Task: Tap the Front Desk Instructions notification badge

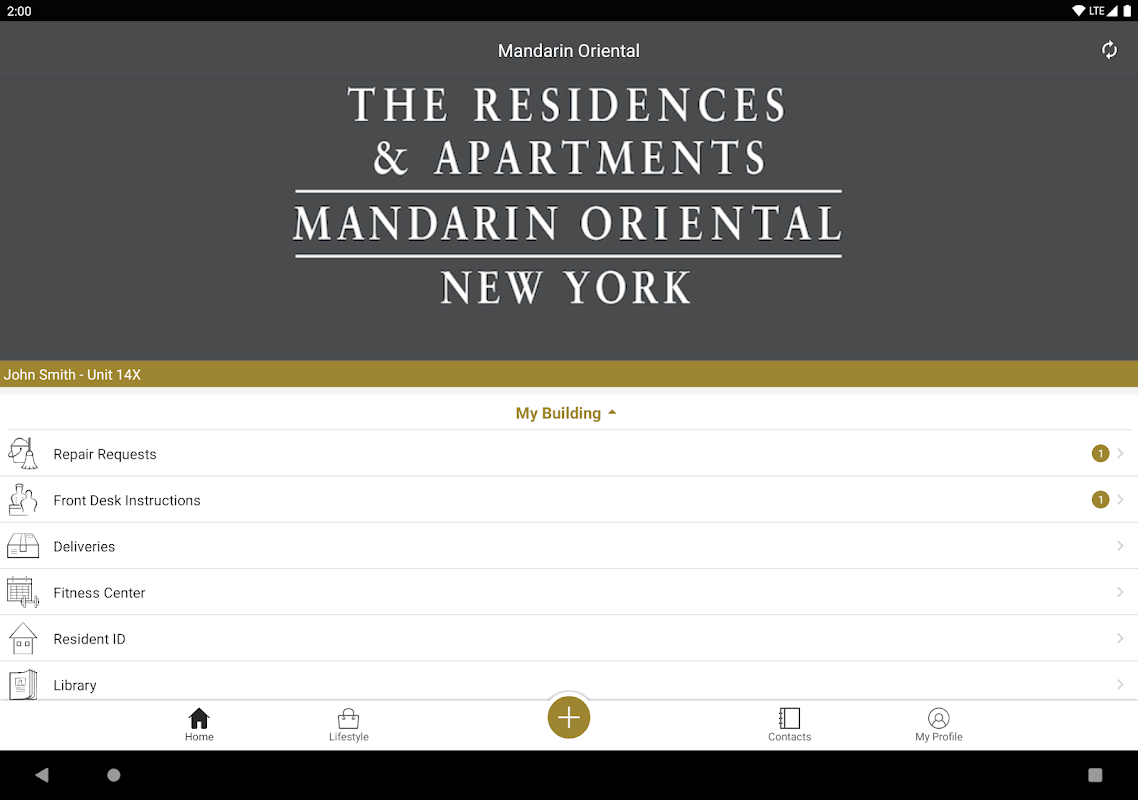Action: click(1100, 500)
